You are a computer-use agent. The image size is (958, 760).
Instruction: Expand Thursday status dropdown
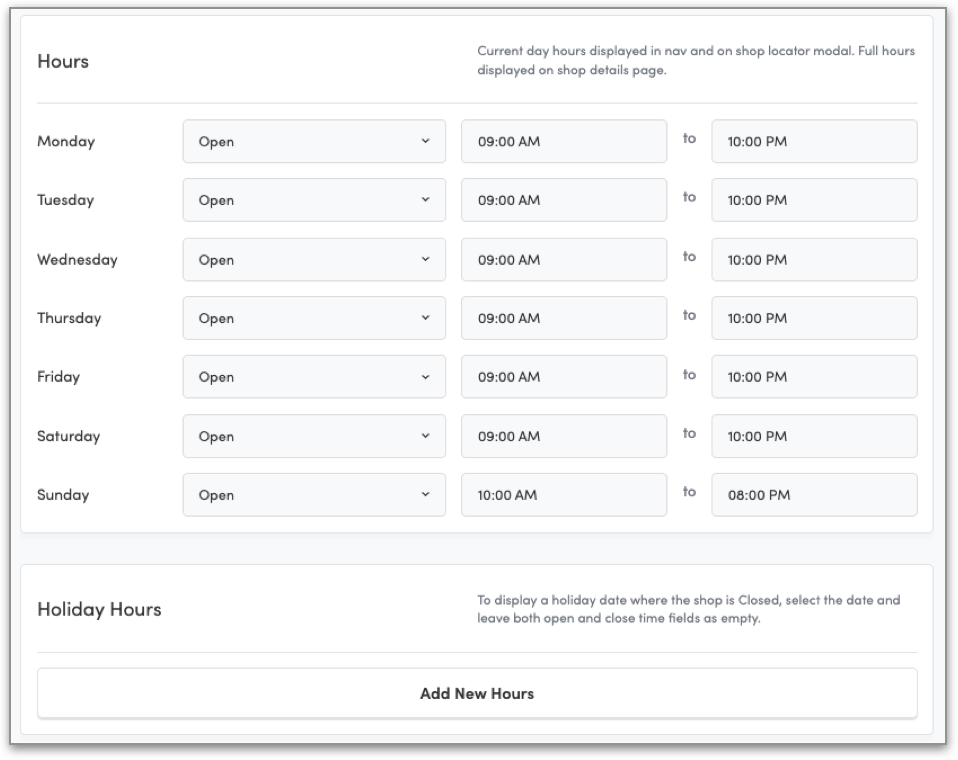[314, 318]
